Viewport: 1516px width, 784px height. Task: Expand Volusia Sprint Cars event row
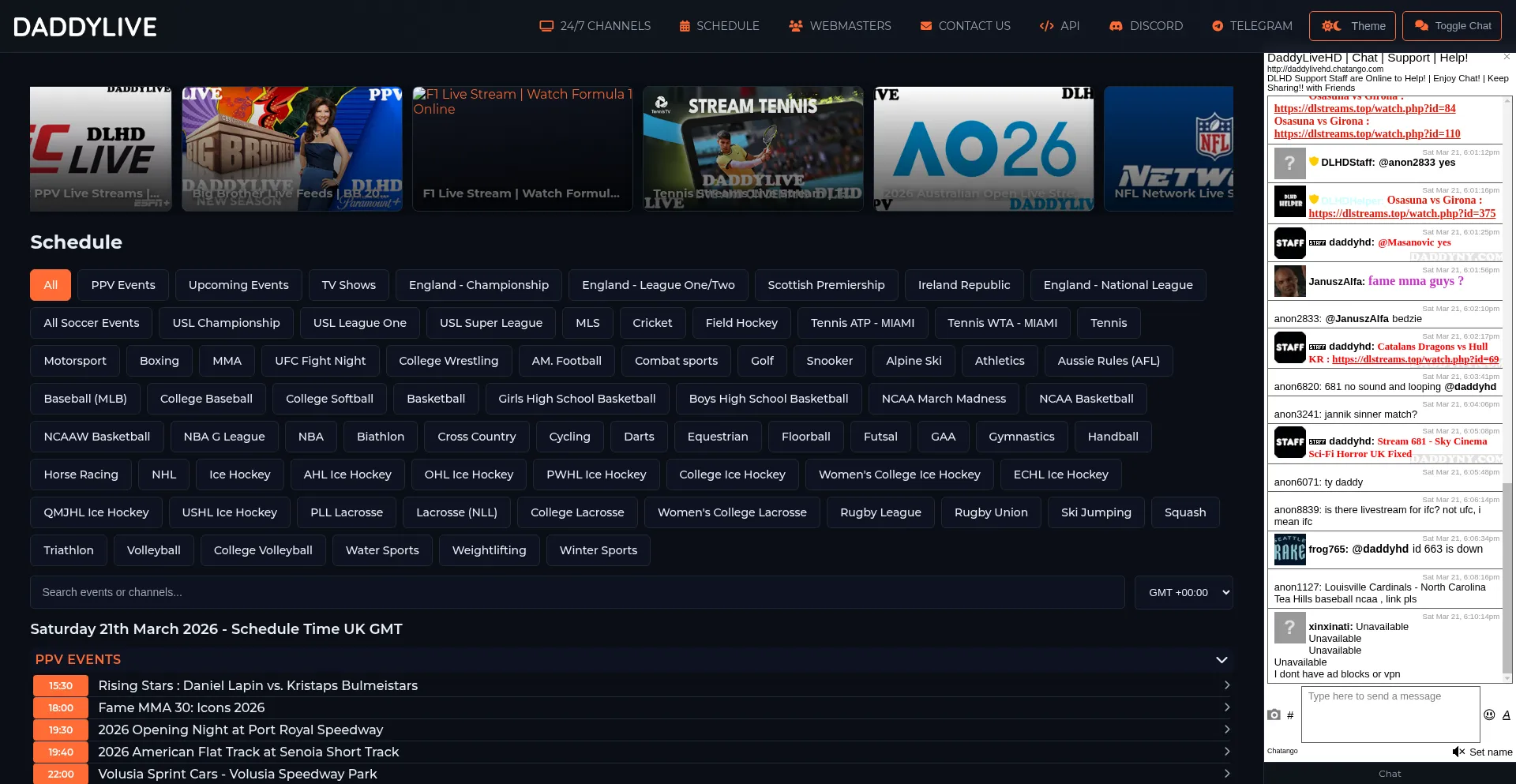(632, 774)
